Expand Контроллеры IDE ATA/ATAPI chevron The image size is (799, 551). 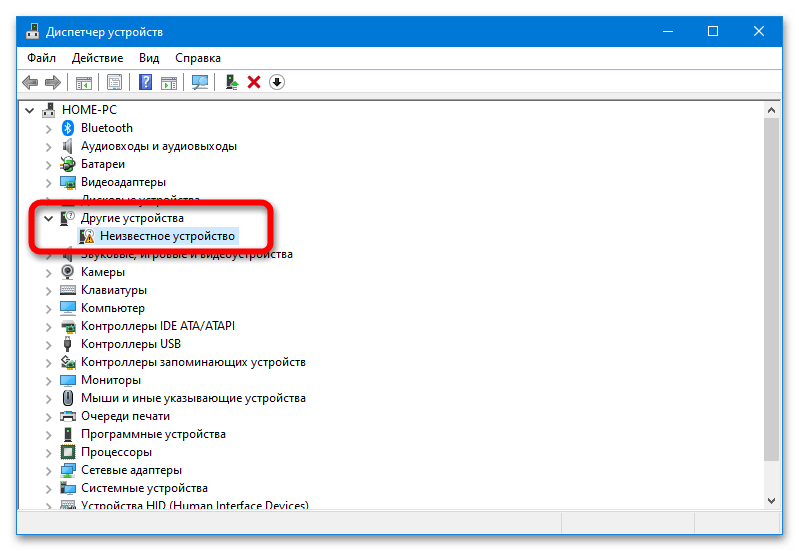[48, 327]
